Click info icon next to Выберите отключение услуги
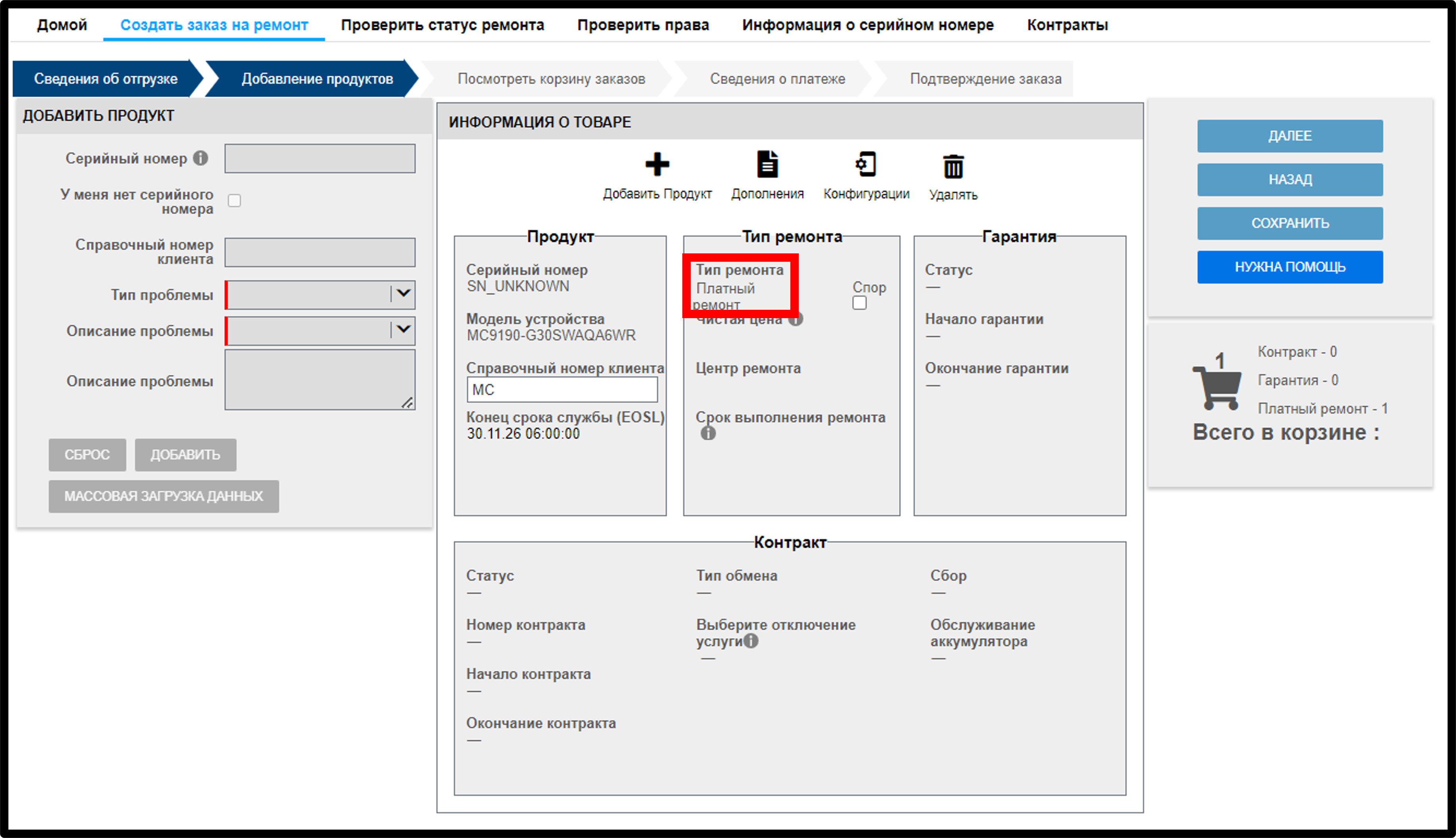The height and width of the screenshot is (838, 1456). 751,641
